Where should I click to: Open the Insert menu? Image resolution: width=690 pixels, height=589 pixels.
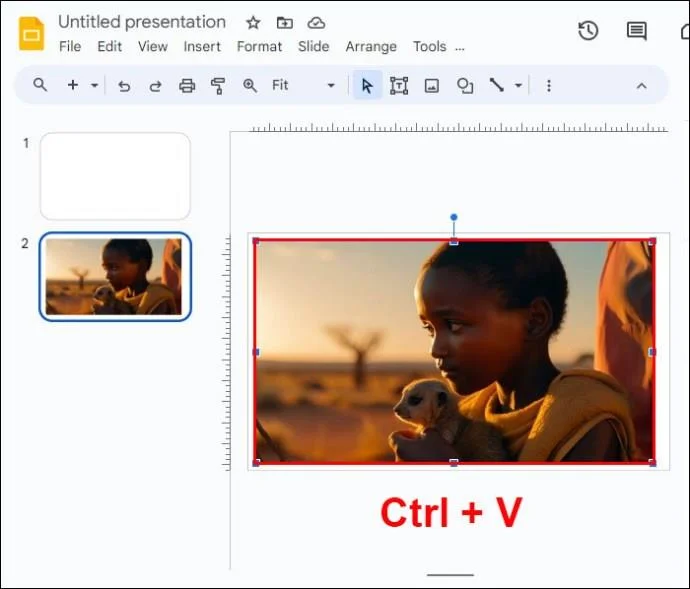[202, 47]
